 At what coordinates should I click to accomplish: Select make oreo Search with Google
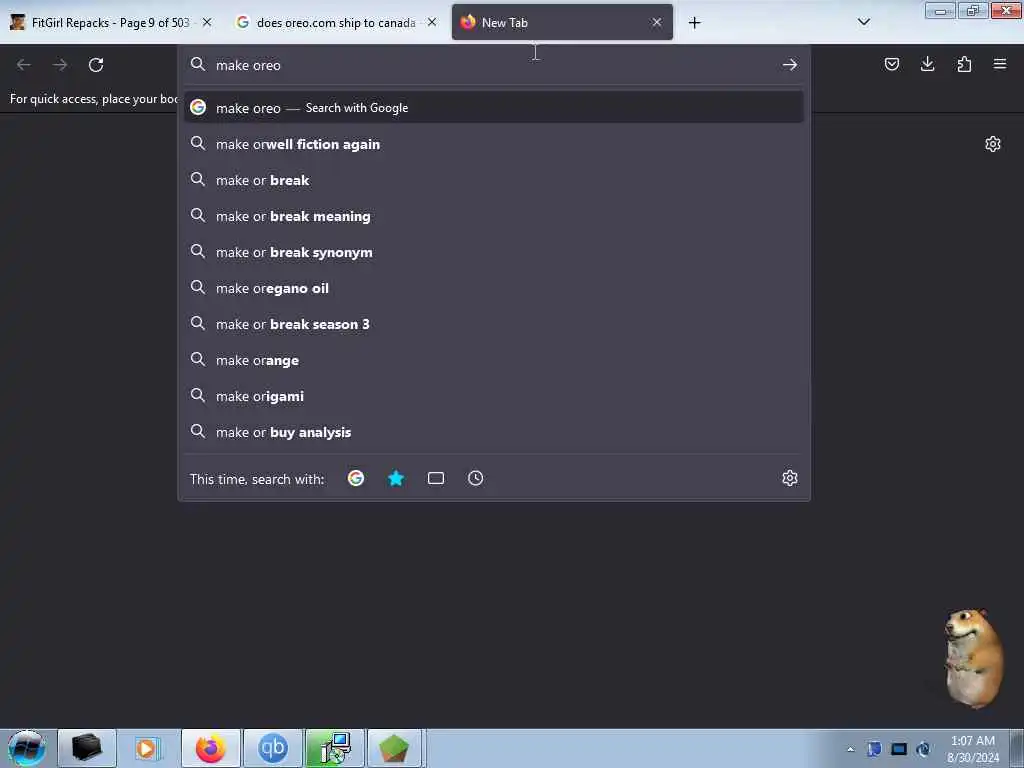[x=493, y=108]
